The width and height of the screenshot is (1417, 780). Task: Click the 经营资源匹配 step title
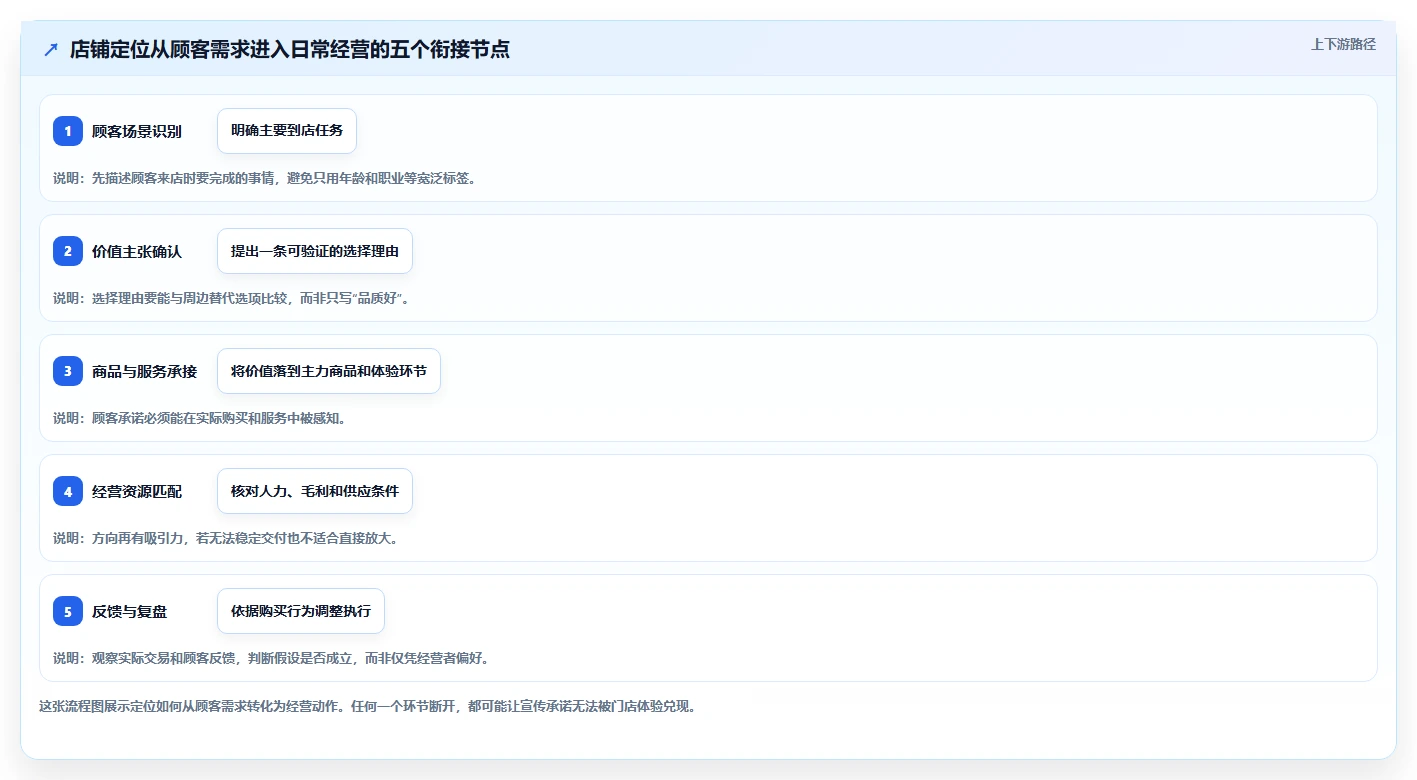point(137,491)
